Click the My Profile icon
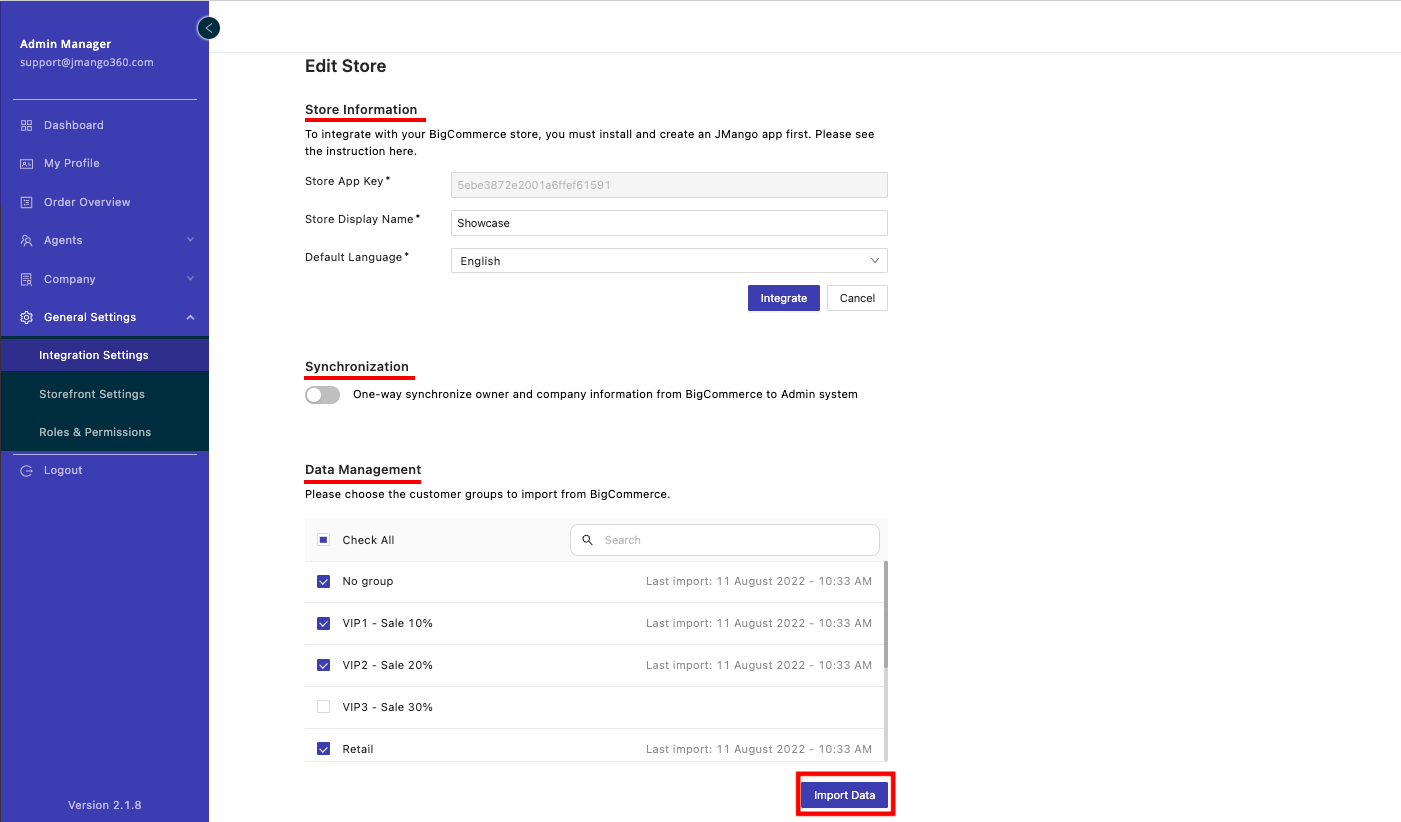 pos(27,163)
